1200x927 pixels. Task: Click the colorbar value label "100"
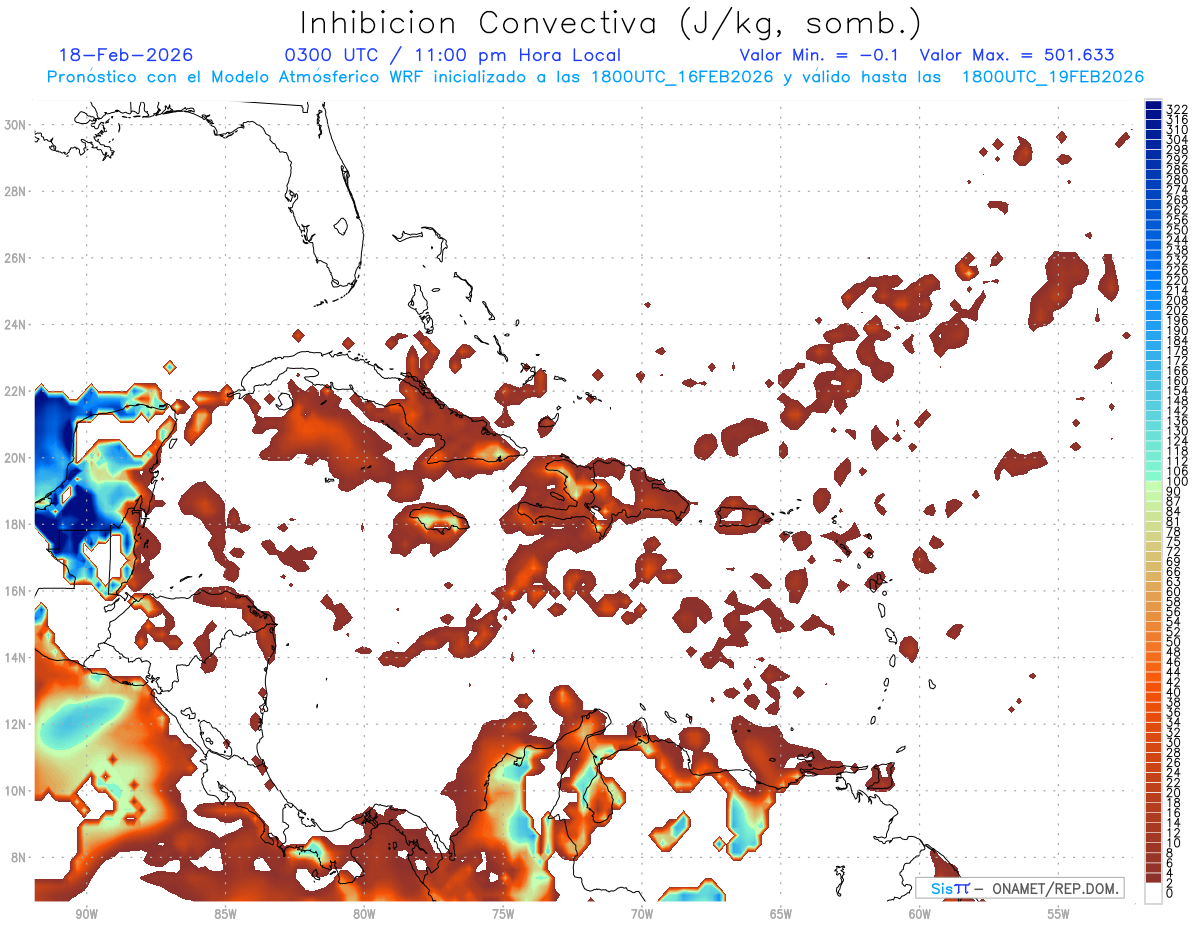click(1177, 481)
